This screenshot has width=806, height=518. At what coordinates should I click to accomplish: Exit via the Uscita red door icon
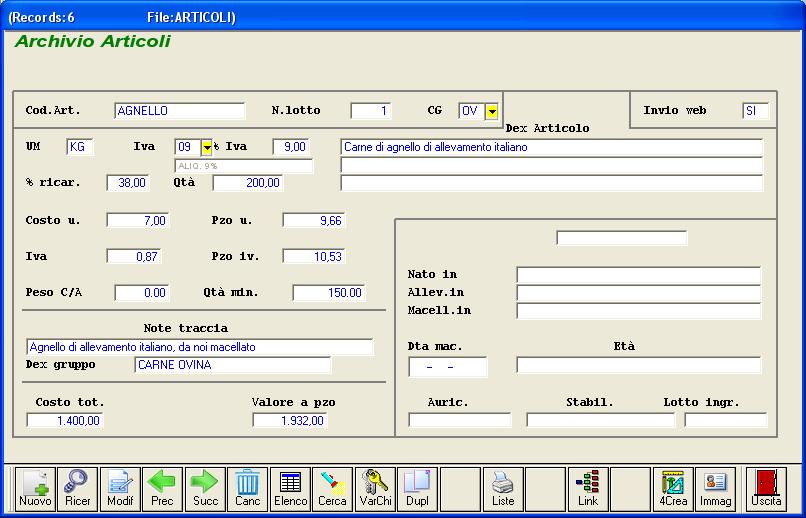(x=766, y=489)
